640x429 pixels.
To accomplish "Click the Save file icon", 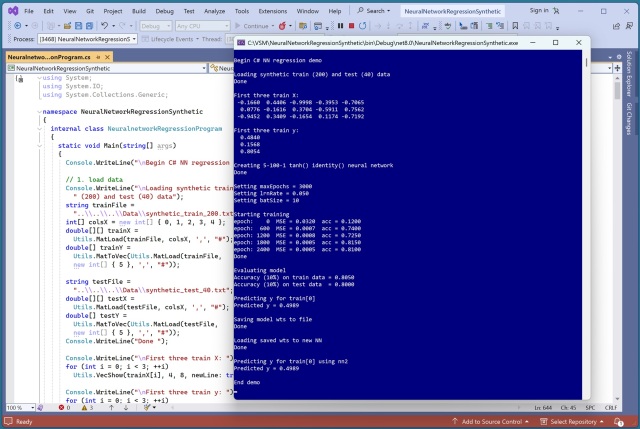I will [x=78, y=26].
